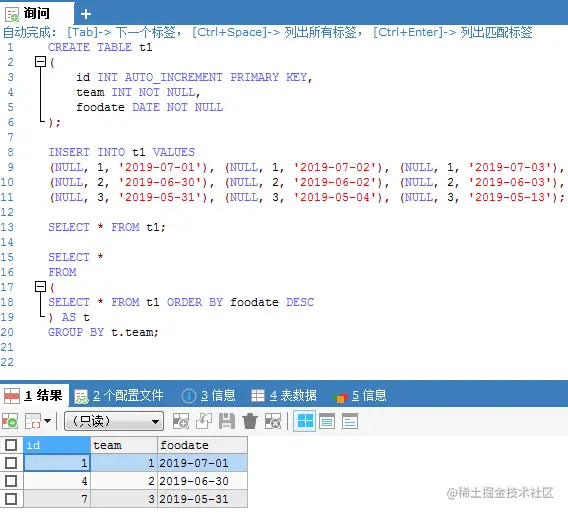Select the cell with date 2019-05-31
Screen dimensions: 568x514
(x=202, y=499)
